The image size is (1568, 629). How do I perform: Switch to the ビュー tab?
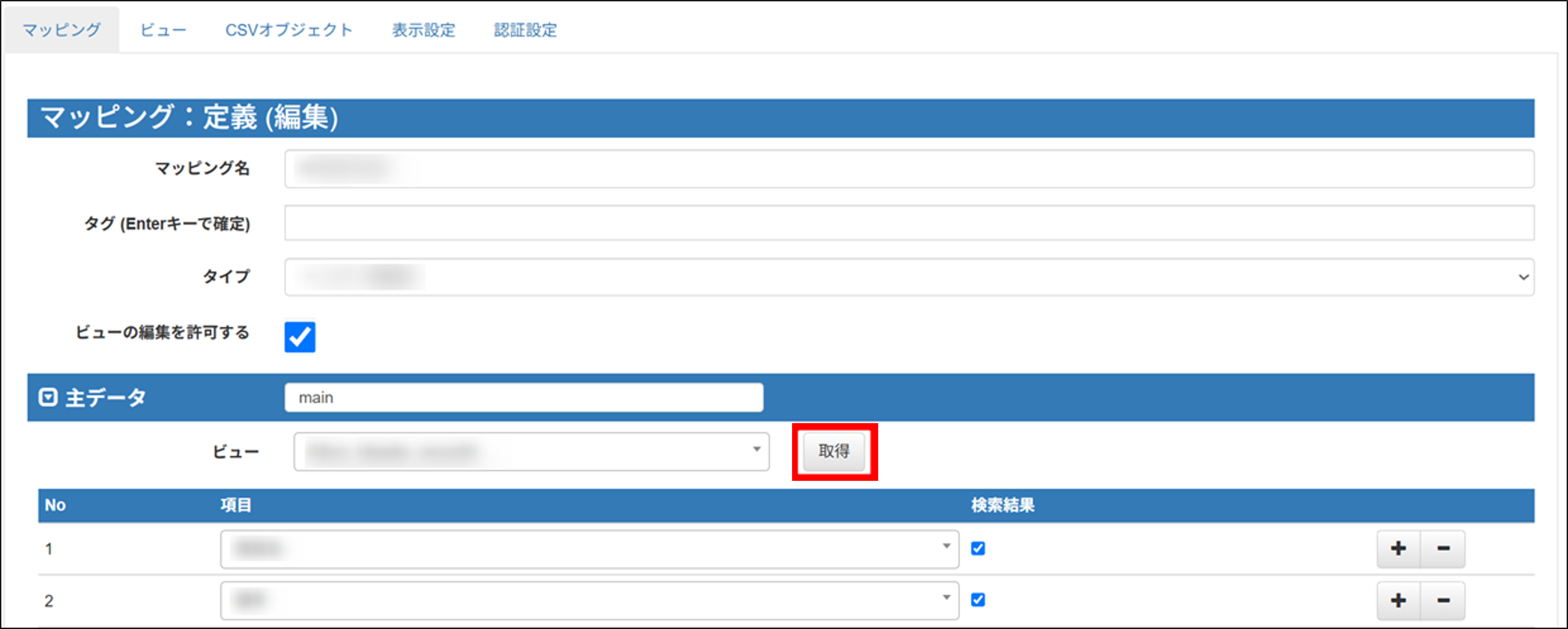(x=163, y=30)
